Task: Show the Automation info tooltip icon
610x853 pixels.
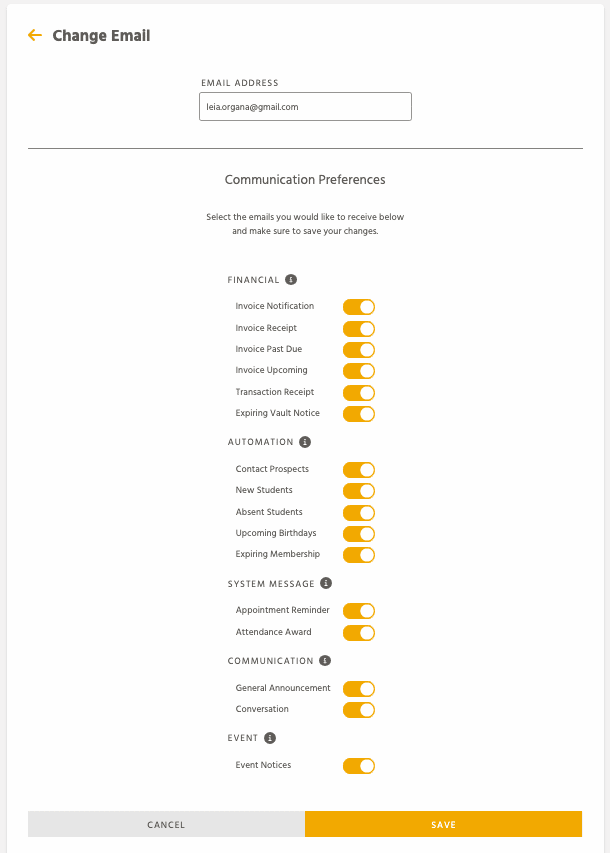Action: (x=305, y=442)
